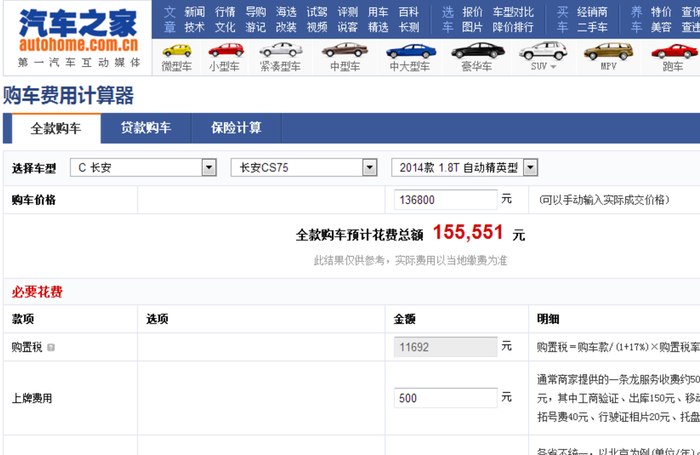Open the 行情 navigation link
The image size is (700, 455).
225,12
